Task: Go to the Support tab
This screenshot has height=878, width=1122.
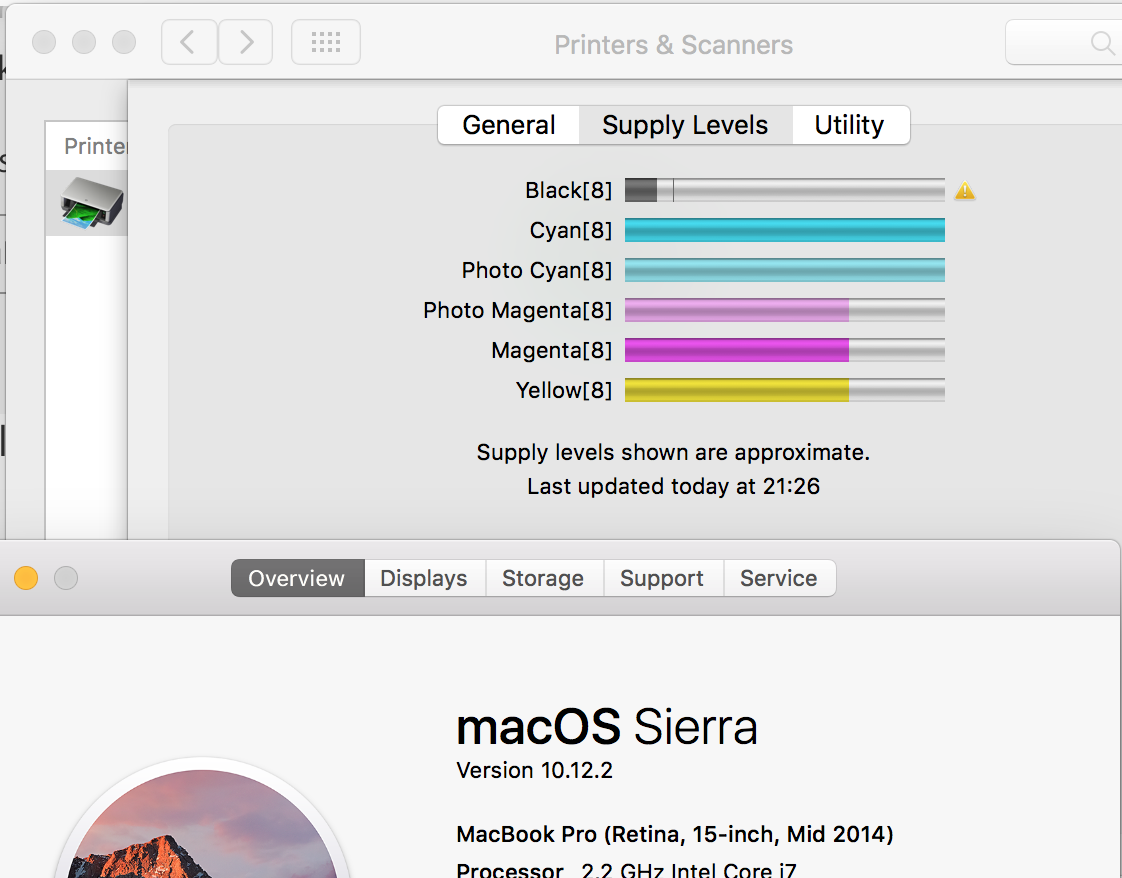Action: [x=662, y=578]
